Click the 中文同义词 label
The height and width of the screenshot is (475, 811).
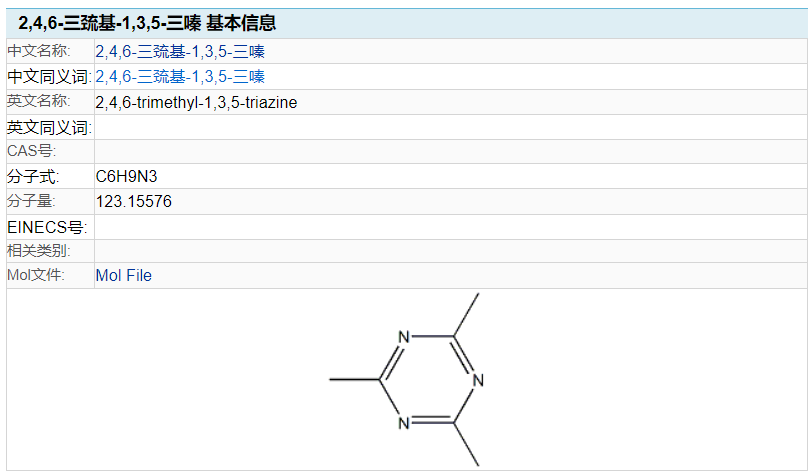(49, 77)
